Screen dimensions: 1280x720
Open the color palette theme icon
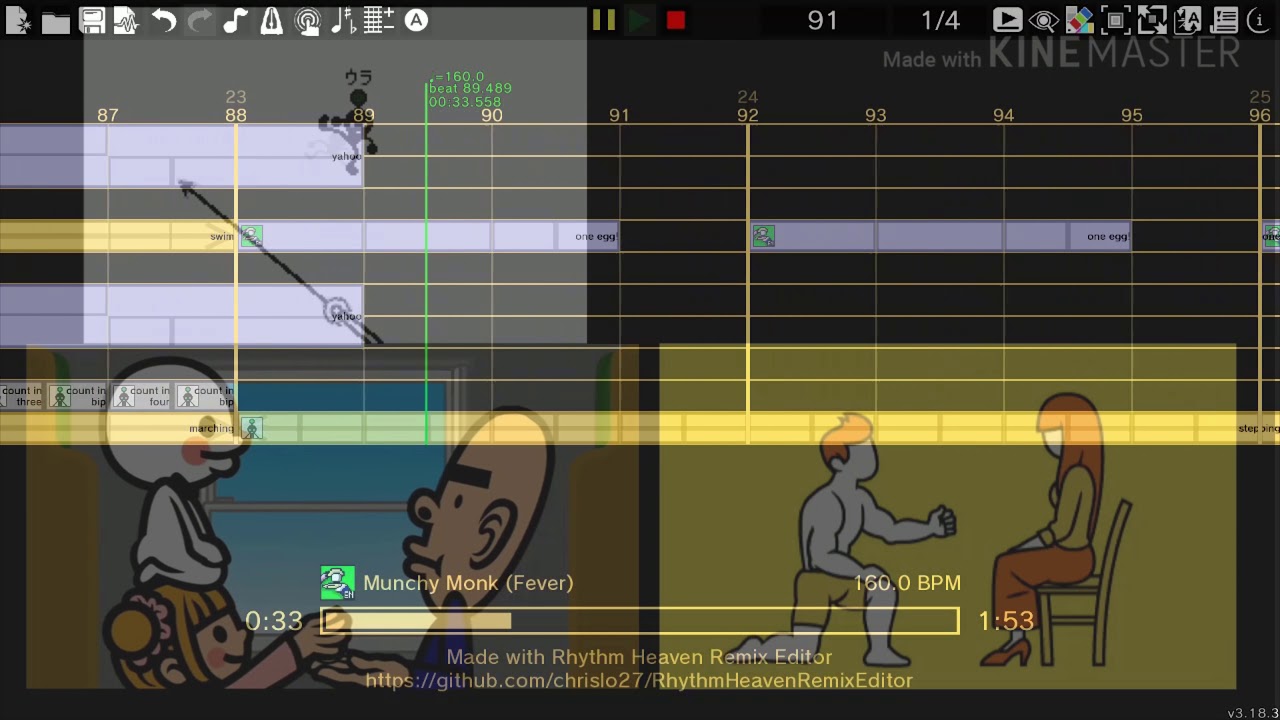[x=1080, y=20]
